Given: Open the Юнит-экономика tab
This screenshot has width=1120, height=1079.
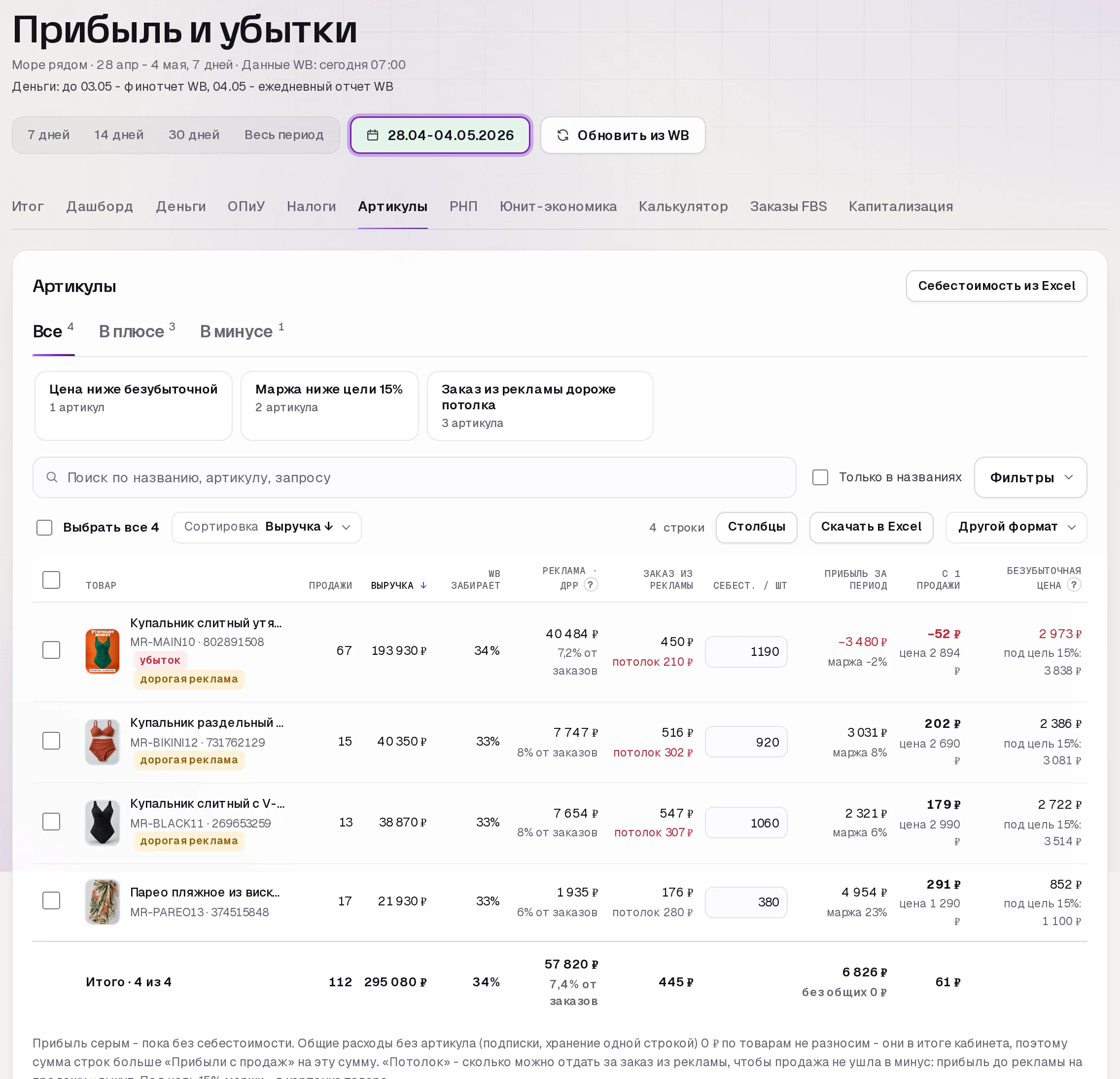Looking at the screenshot, I should tap(559, 206).
